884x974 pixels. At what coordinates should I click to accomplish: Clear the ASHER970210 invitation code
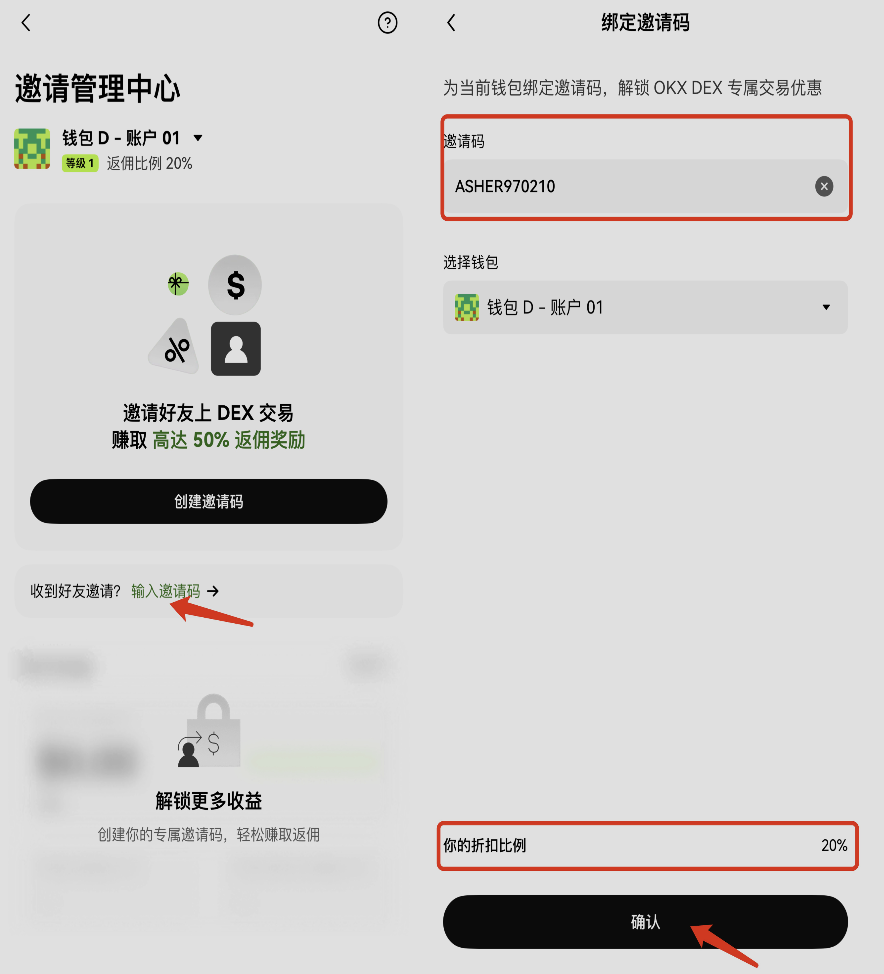coord(824,186)
